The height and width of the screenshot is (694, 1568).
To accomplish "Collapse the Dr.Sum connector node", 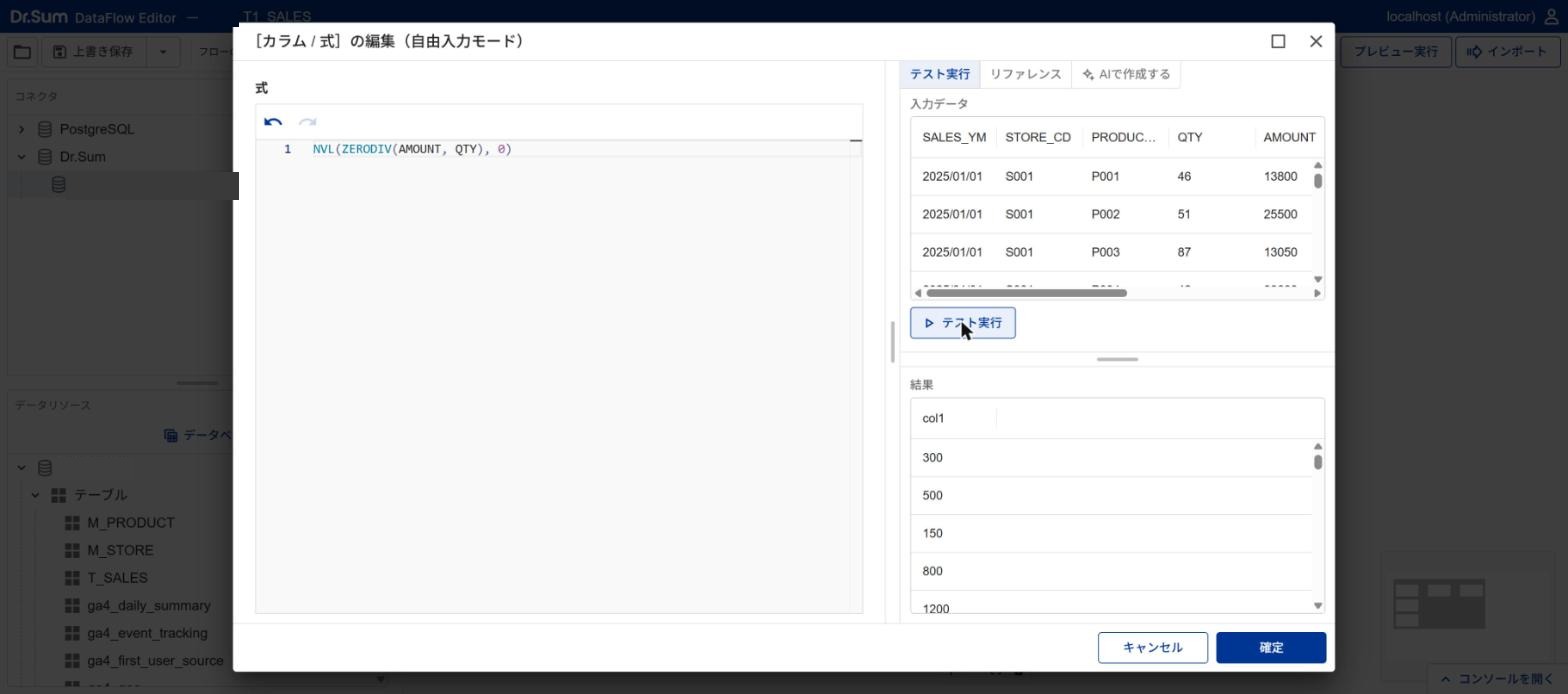I will (21, 157).
